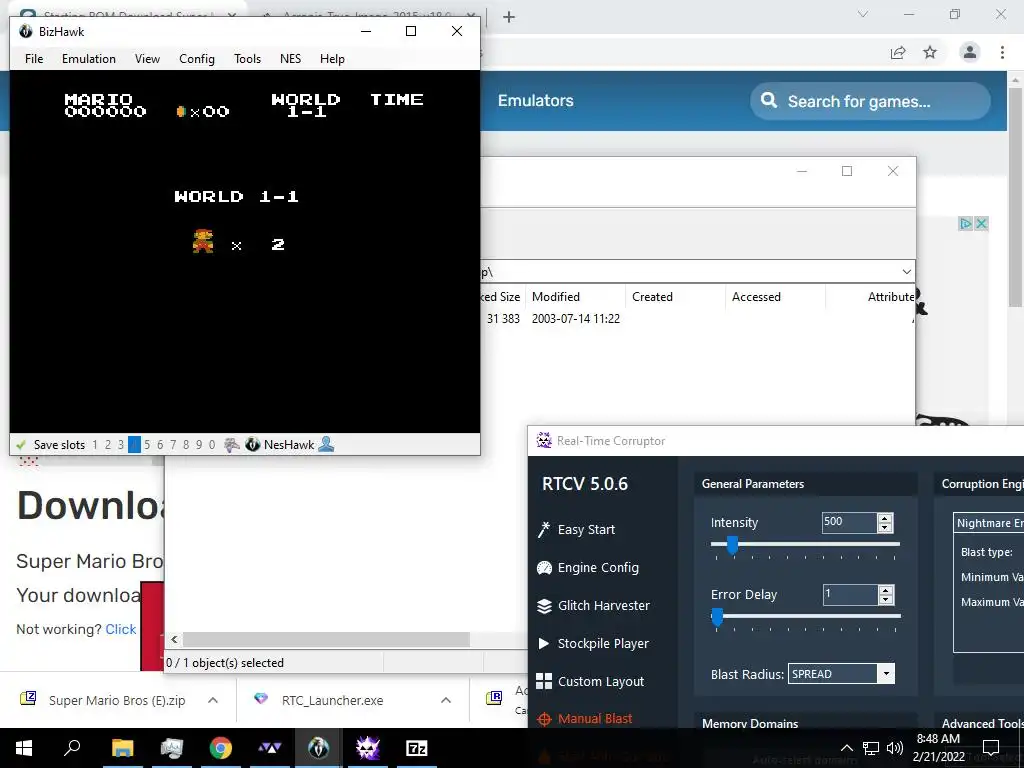
Task: Open the View menu in BizHawk
Action: point(147,59)
